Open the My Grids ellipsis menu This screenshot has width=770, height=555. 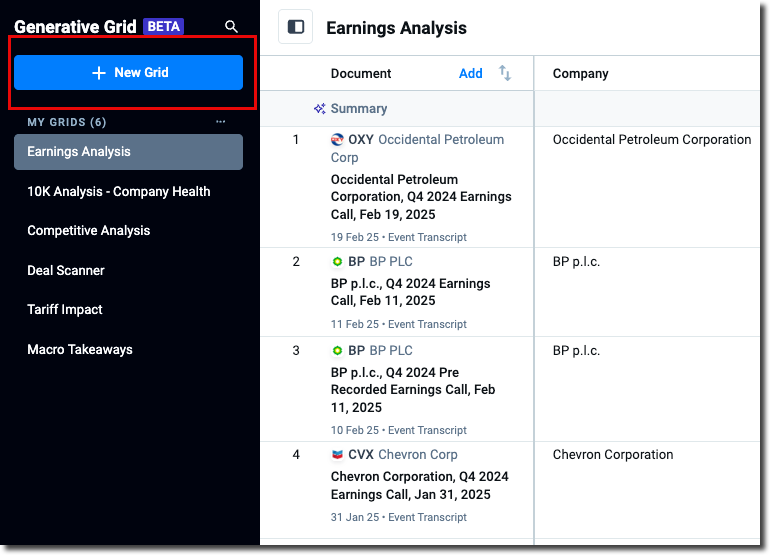tap(221, 122)
